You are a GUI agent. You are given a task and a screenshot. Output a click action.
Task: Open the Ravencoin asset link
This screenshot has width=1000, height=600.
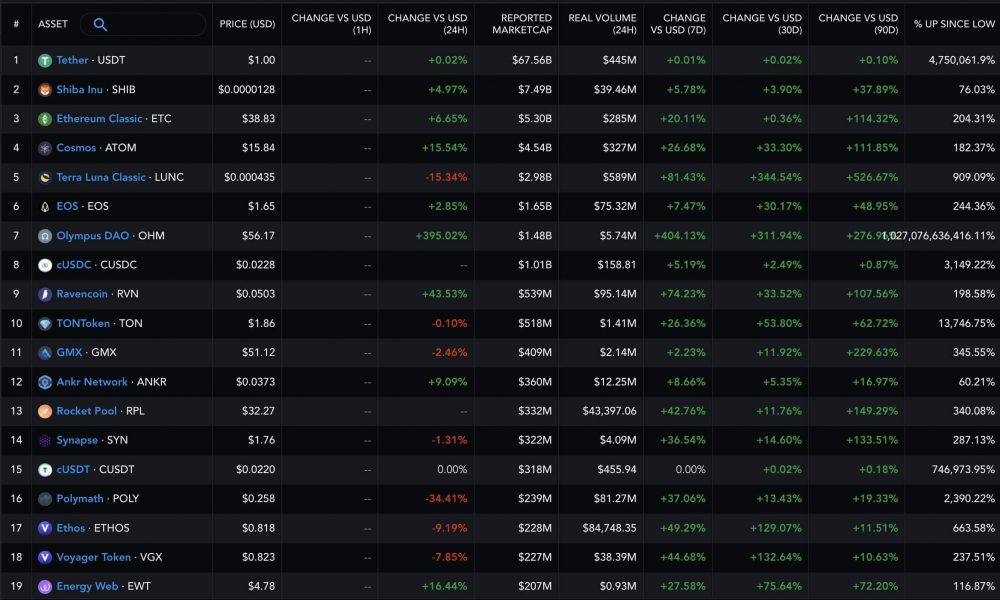click(x=82, y=294)
